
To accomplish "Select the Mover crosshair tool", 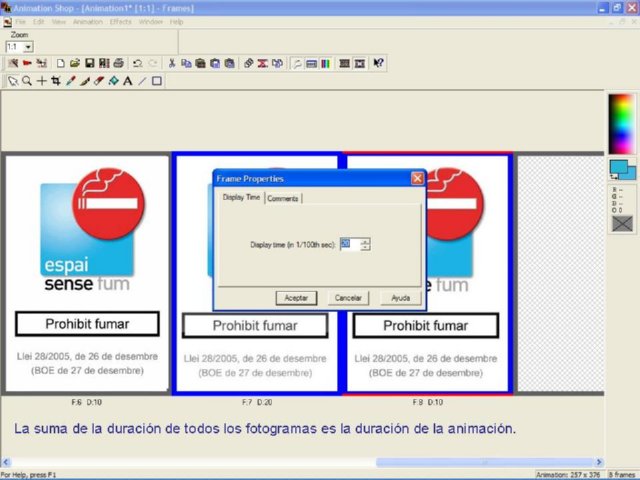I will (42, 81).
